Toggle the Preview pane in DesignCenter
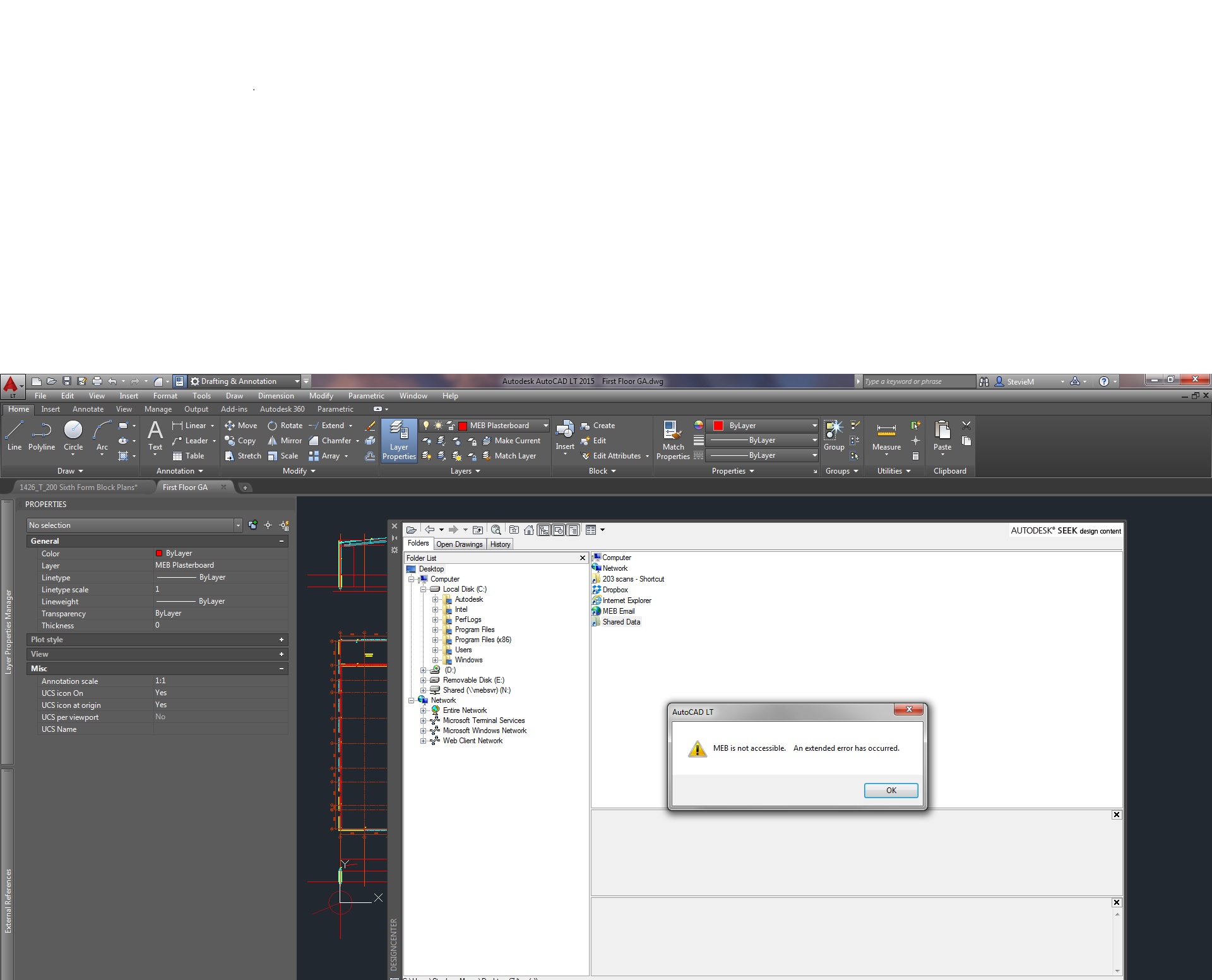Screen dimensions: 1212x980 pos(558,530)
